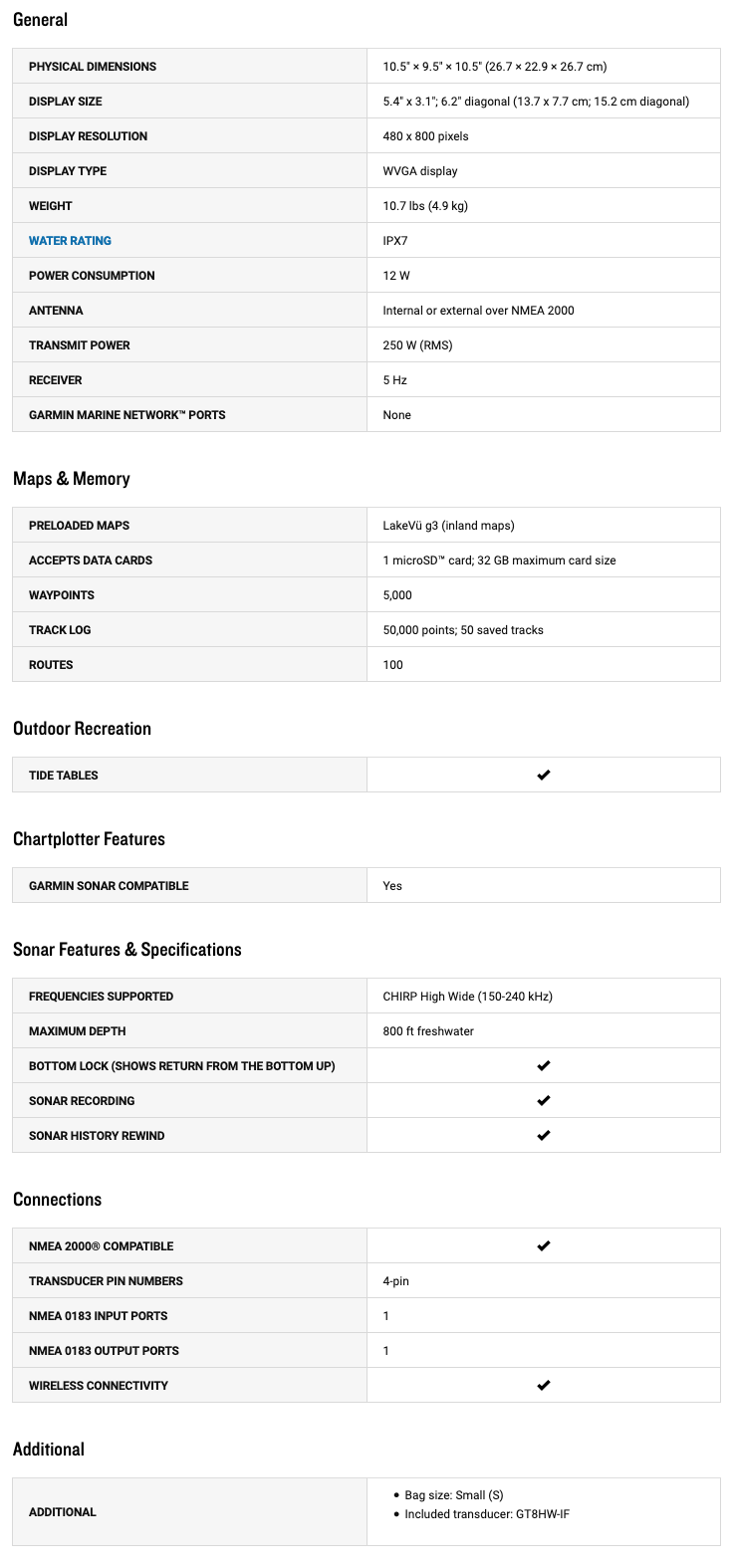This screenshot has height=1568, width=735.
Task: Click the Wireless Connectivity checkmark icon
Action: coord(544,1385)
